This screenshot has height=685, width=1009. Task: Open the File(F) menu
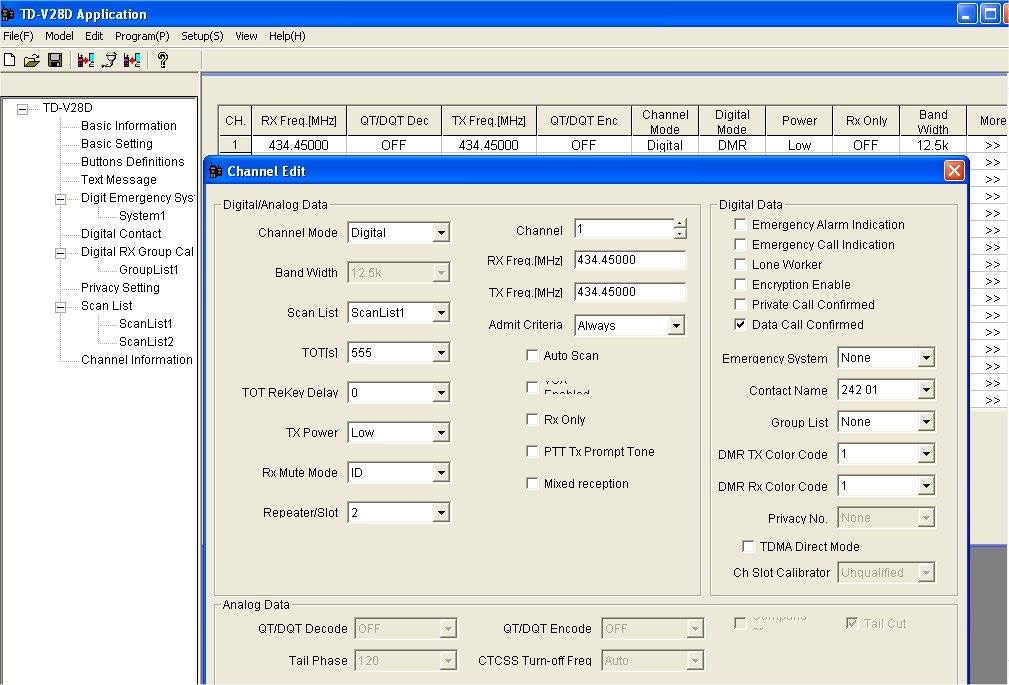pos(18,36)
